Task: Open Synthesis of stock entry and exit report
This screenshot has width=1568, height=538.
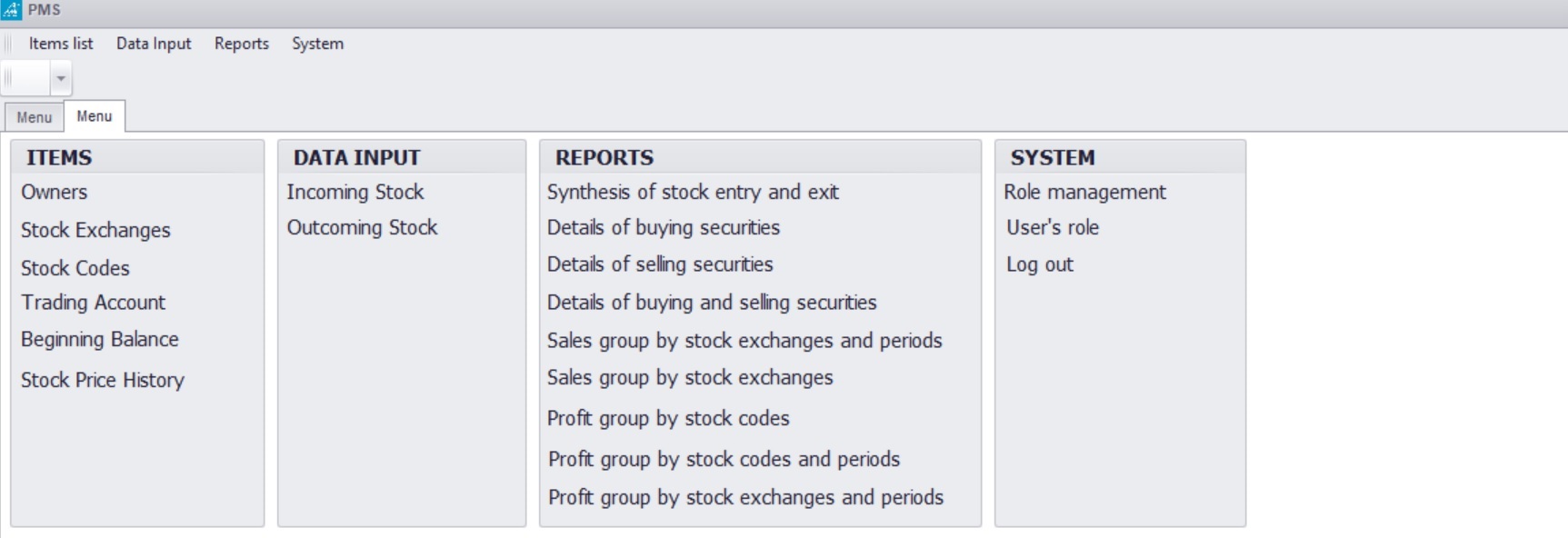Action: click(693, 192)
